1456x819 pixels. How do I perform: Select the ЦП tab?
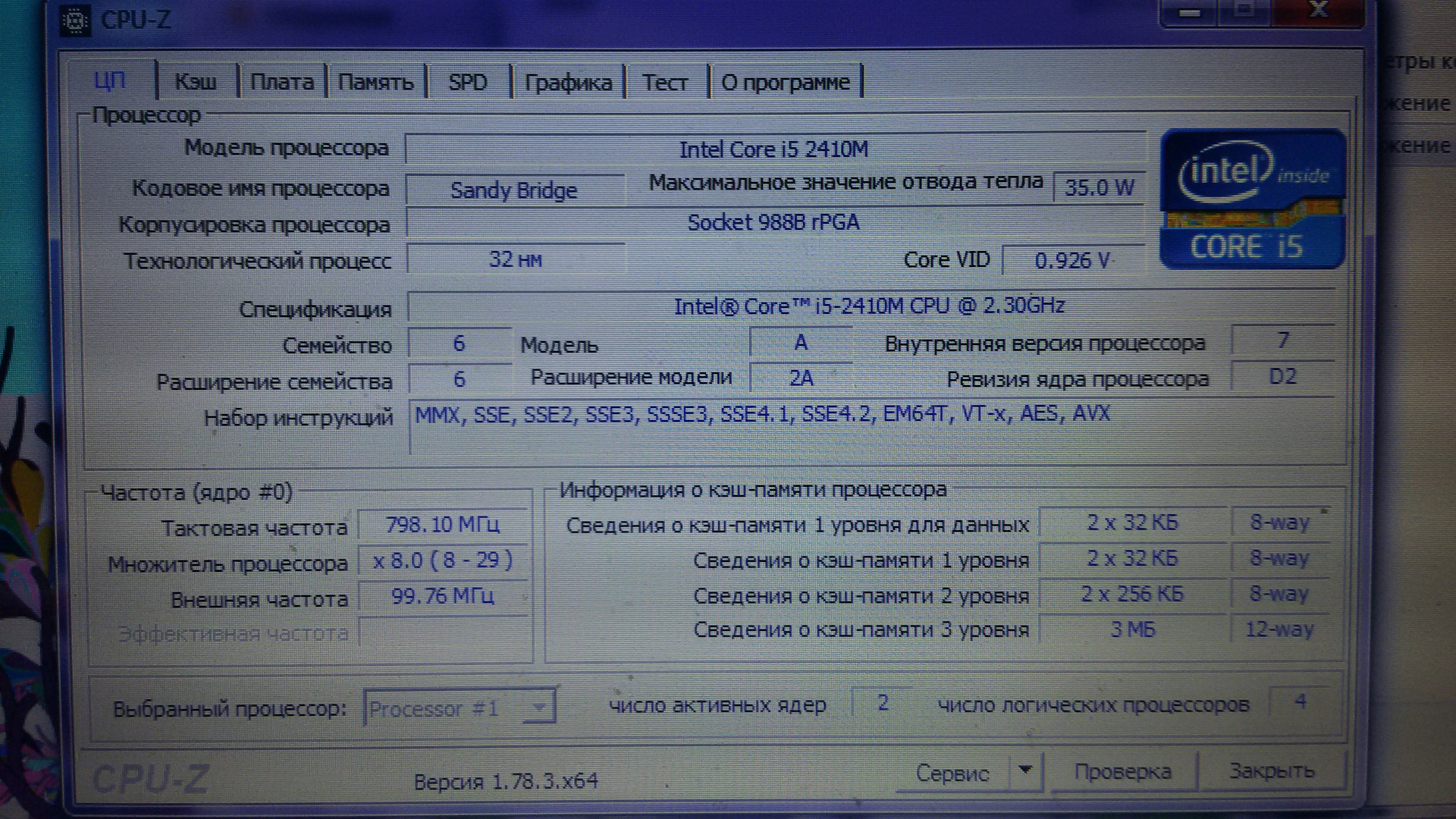coord(109,80)
